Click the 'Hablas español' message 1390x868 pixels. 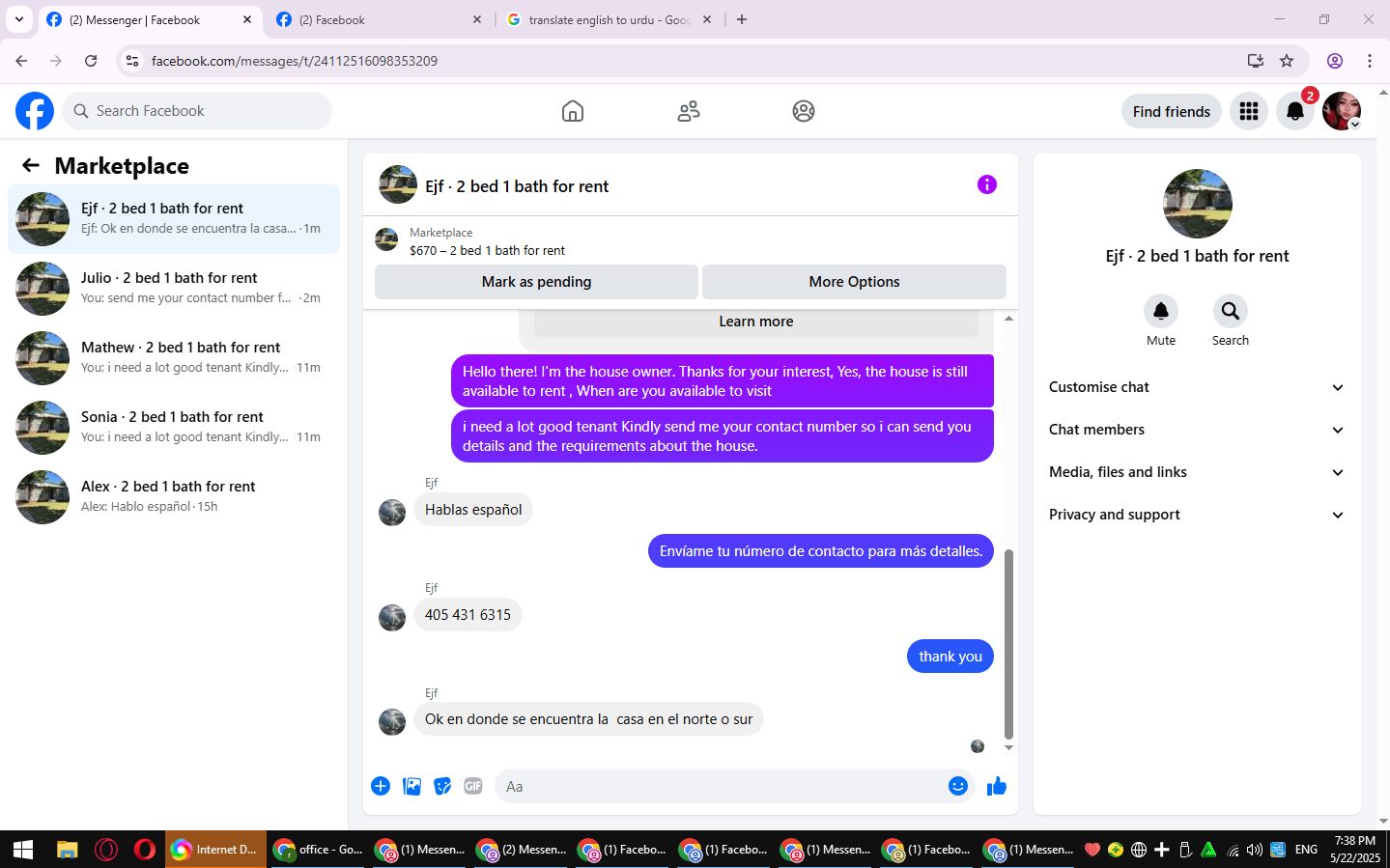coord(473,510)
